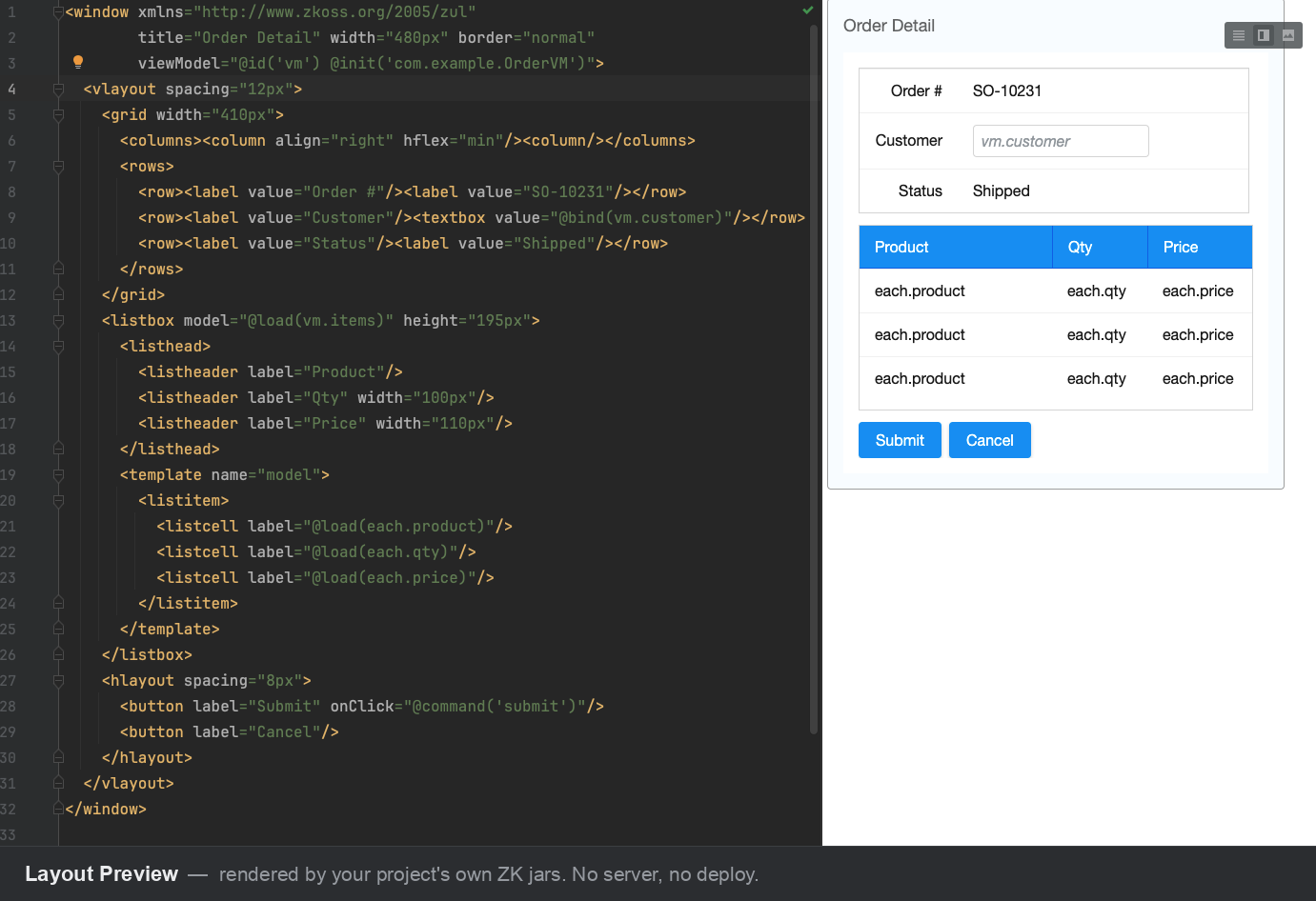Click the Product list header
This screenshot has height=901, width=1316.
(x=956, y=248)
